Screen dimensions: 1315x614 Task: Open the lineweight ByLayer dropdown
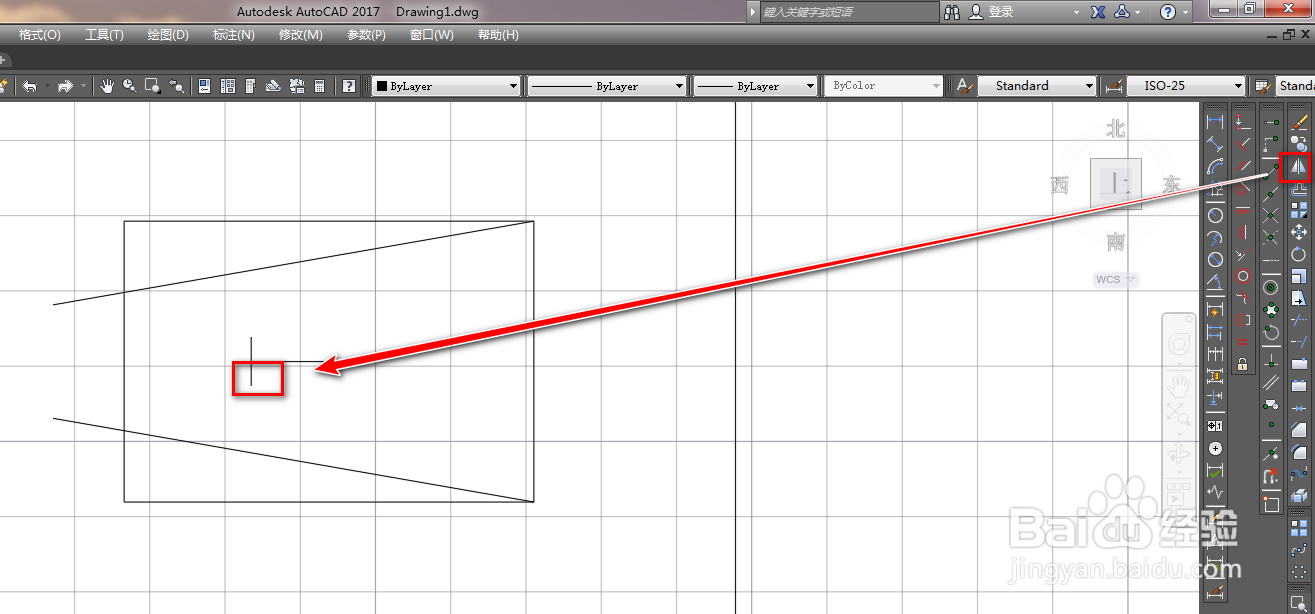[x=756, y=86]
